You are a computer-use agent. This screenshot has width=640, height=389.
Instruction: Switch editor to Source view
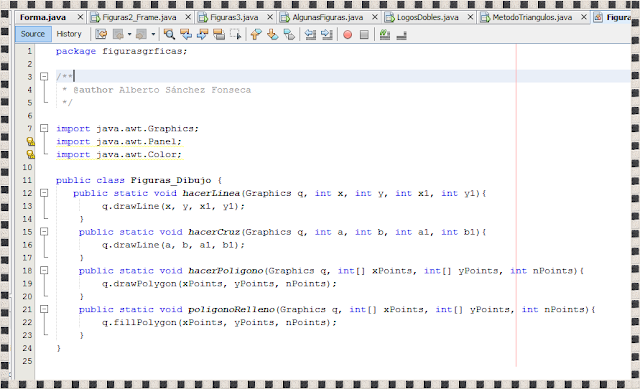click(33, 34)
